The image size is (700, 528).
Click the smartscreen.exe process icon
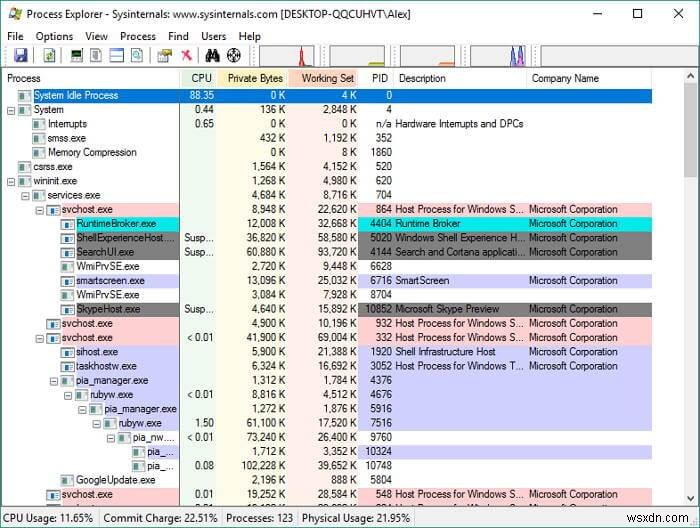coord(68,281)
